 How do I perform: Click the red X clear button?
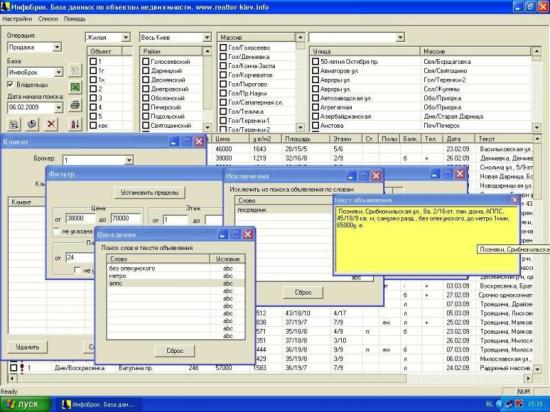[51, 124]
